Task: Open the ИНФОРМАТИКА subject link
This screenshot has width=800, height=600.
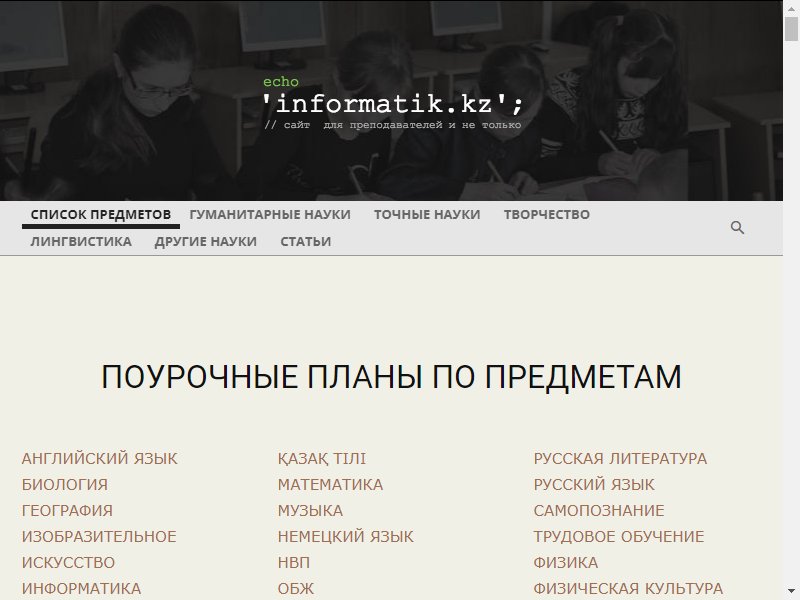Action: click(81, 588)
